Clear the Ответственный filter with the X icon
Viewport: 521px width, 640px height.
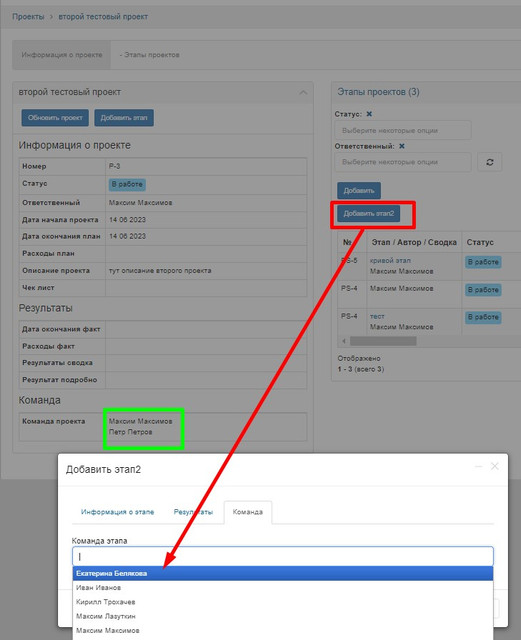point(402,146)
